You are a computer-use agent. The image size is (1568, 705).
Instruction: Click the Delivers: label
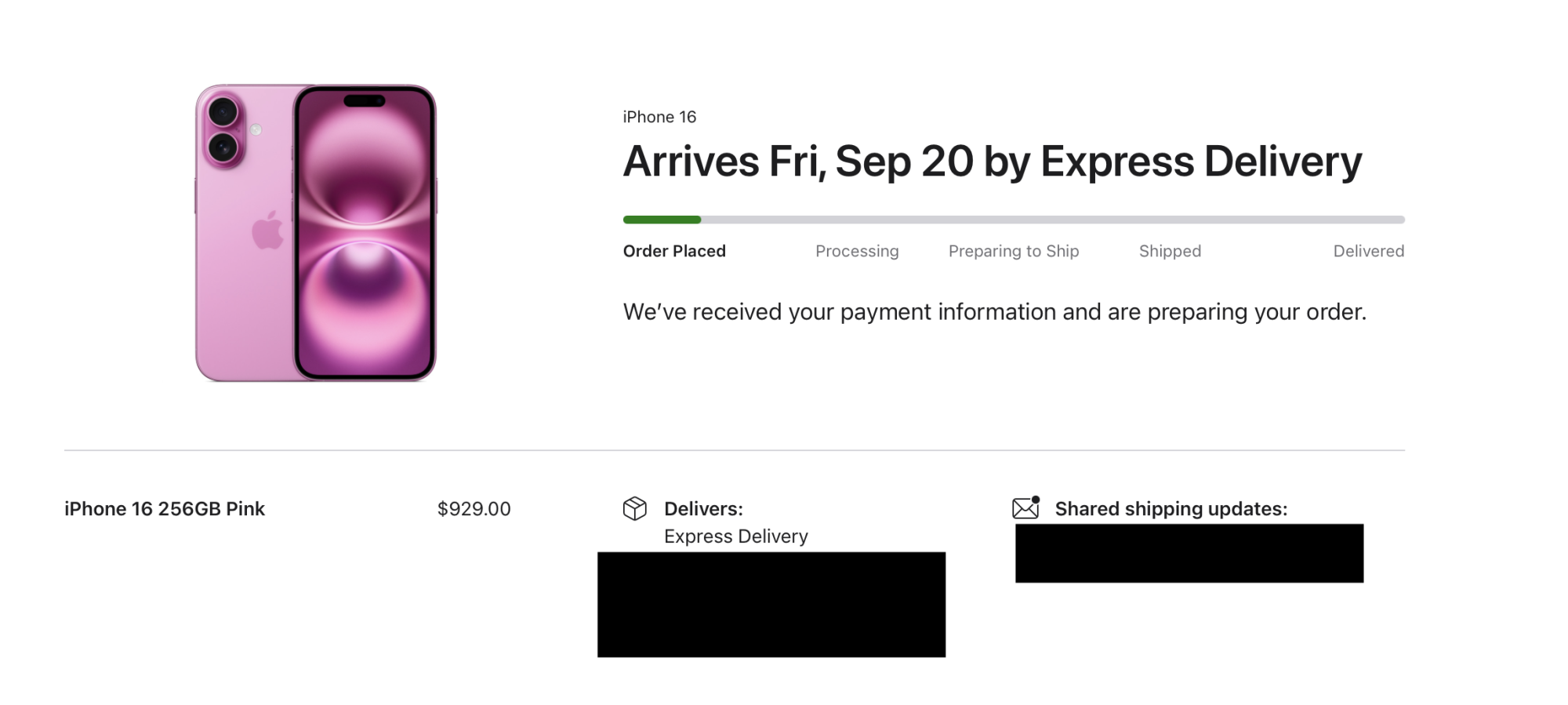click(703, 509)
